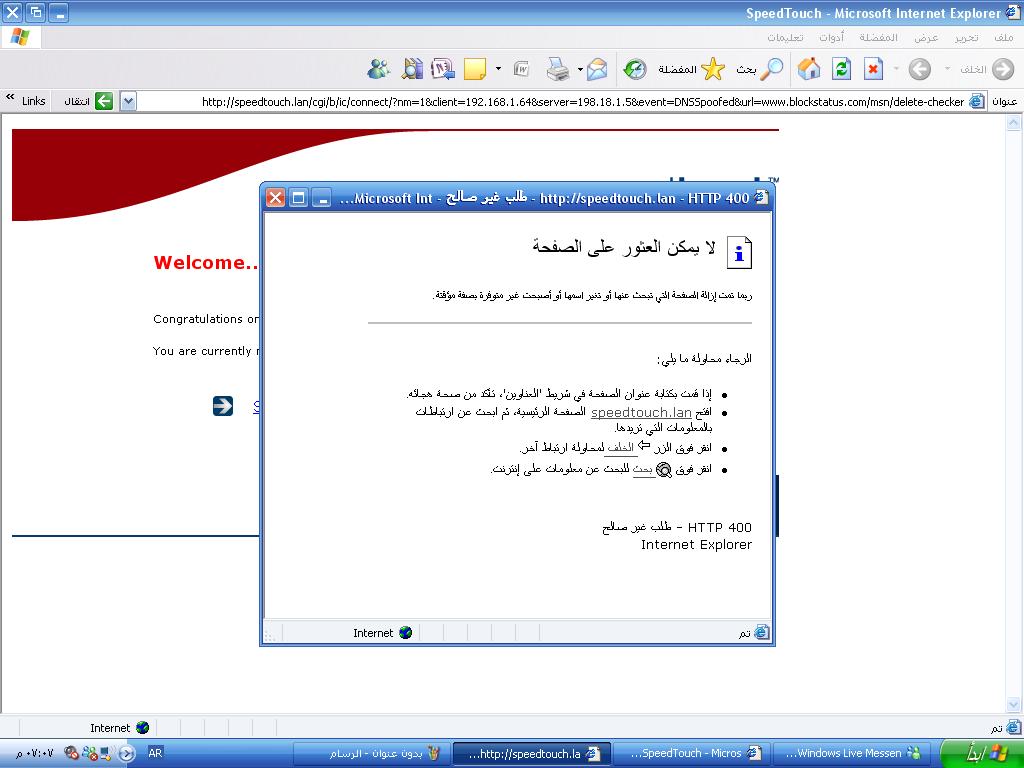Image resolution: width=1024 pixels, height=768 pixels.
Task: Close the HTTP 400 popup window
Action: click(276, 198)
